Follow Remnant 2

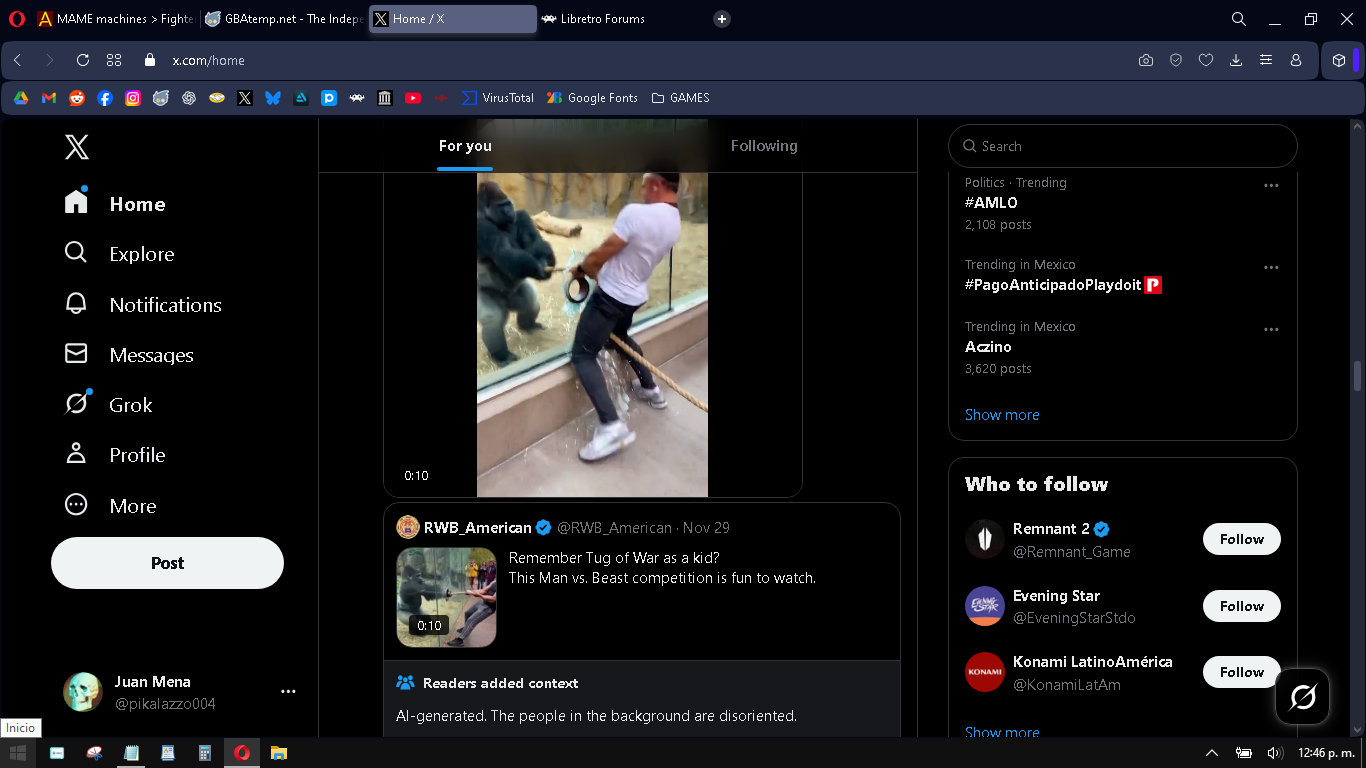pos(1241,539)
